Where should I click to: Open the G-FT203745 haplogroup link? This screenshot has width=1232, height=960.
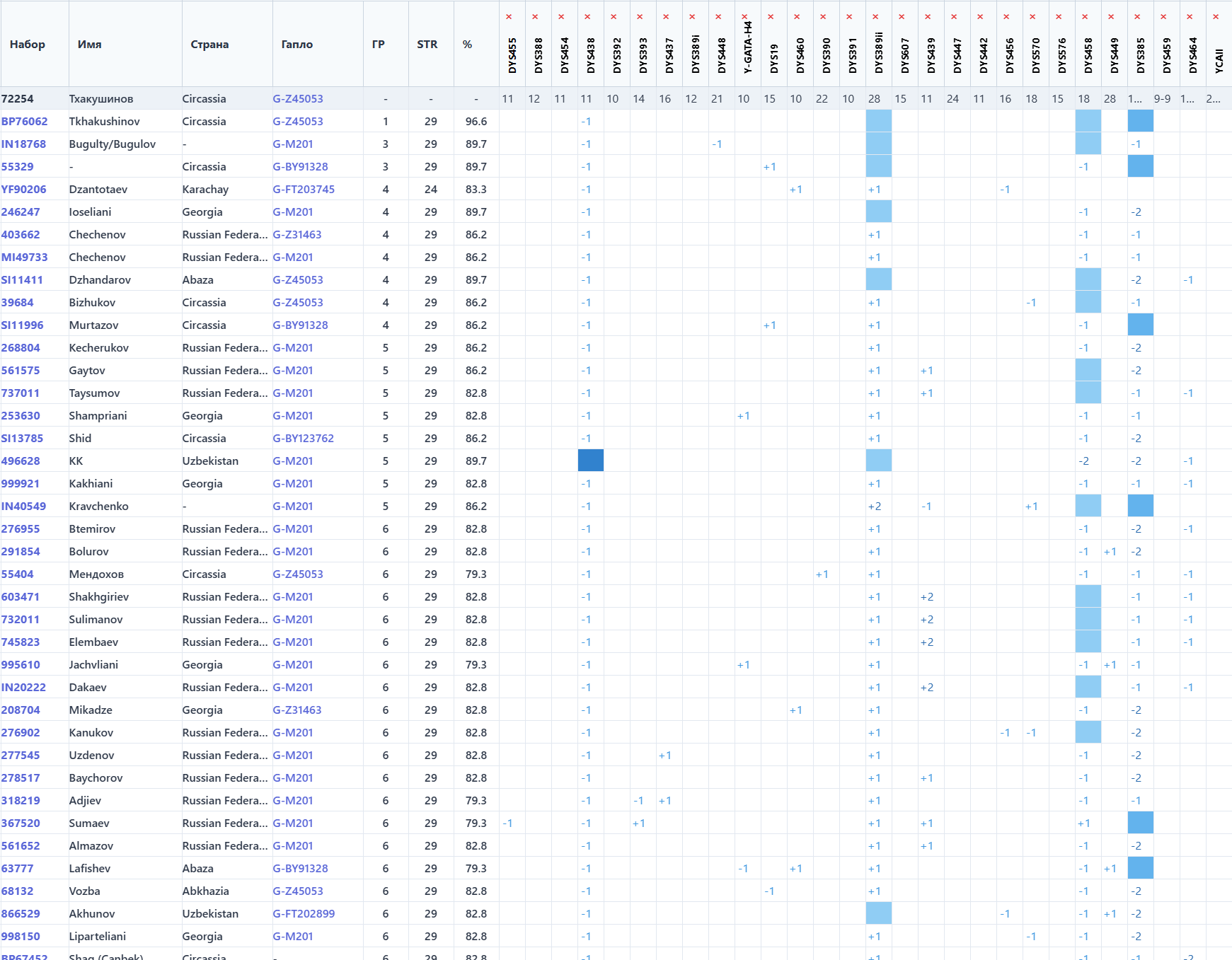(304, 190)
